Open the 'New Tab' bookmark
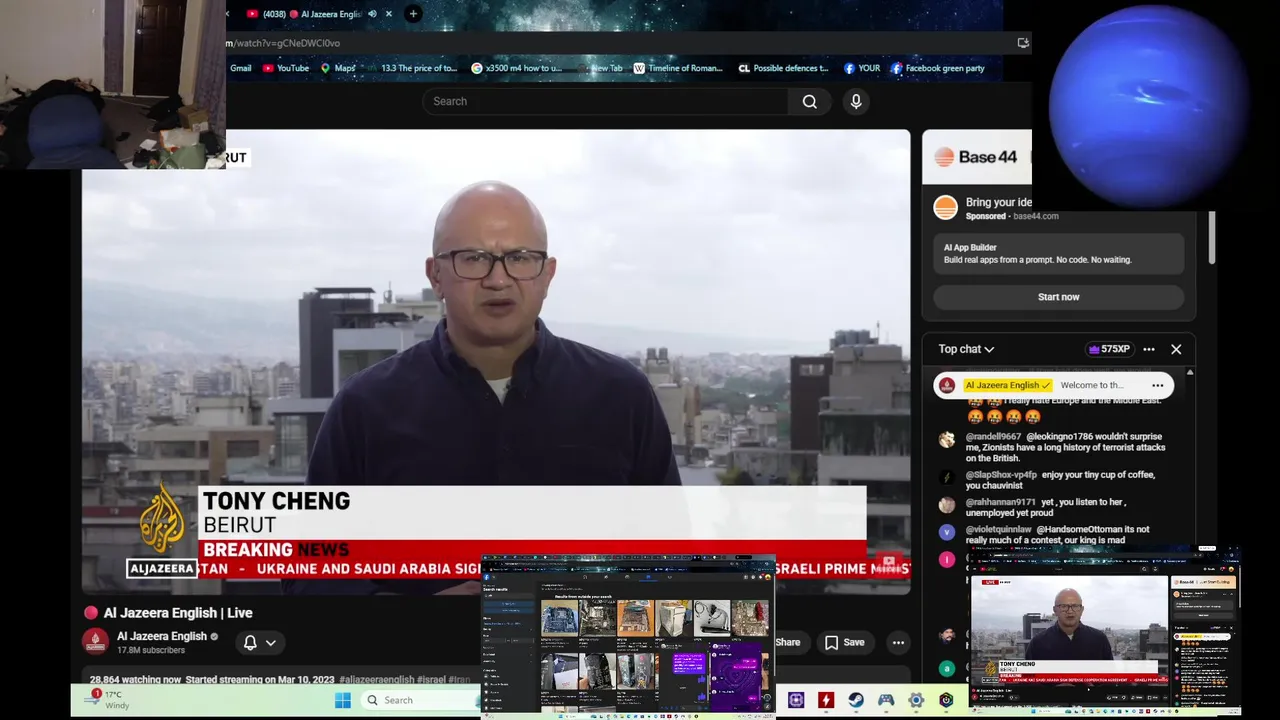Viewport: 1280px width, 720px height. [600, 68]
